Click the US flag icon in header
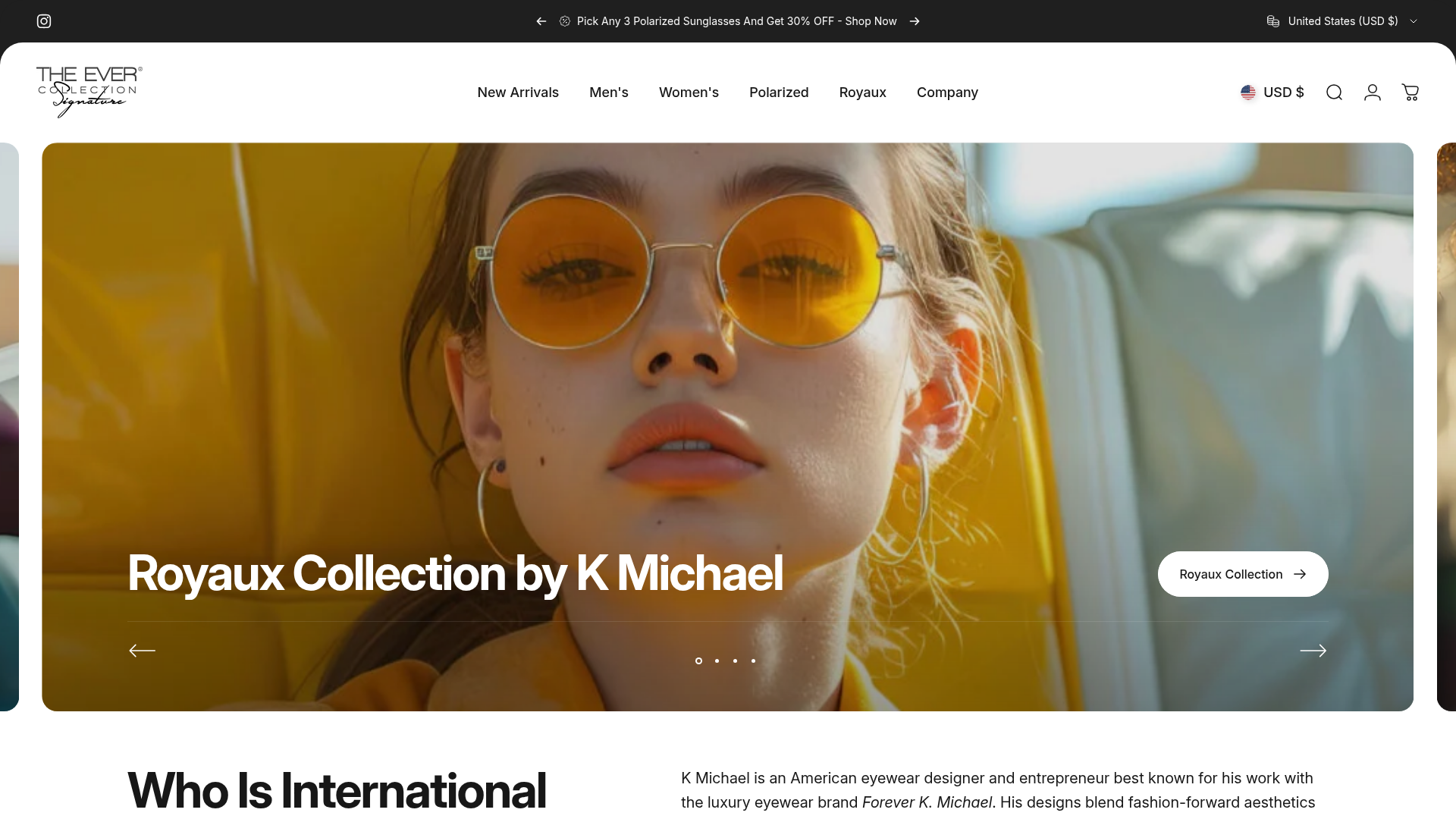The width and height of the screenshot is (1456, 819). [x=1248, y=93]
